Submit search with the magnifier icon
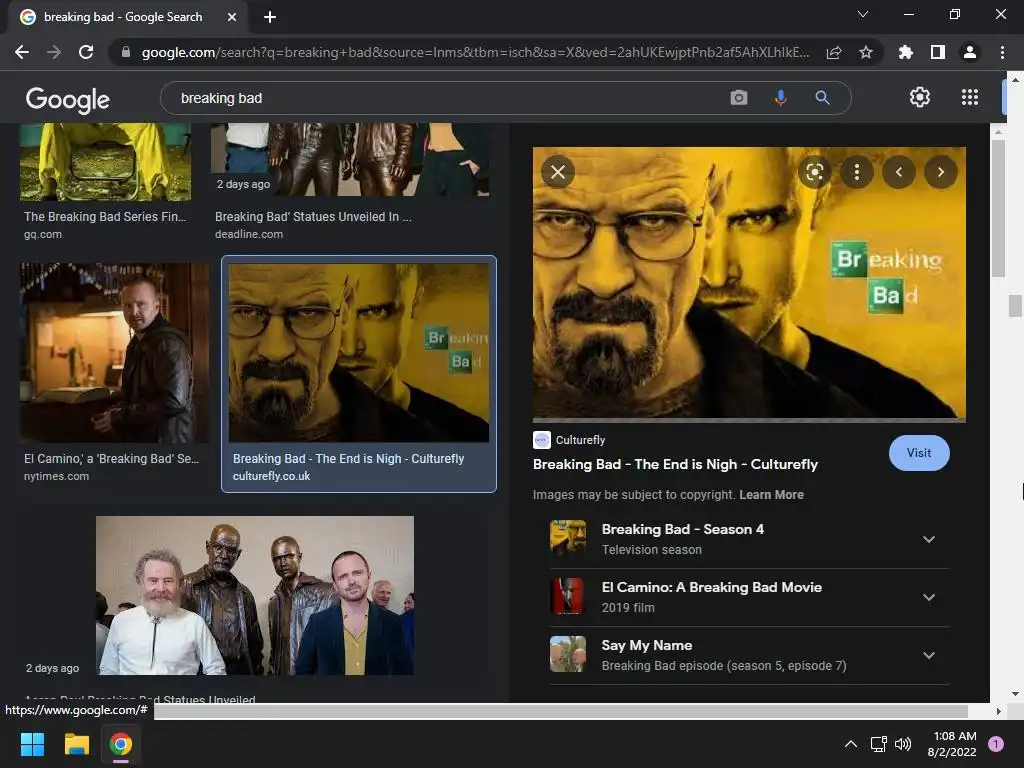The image size is (1024, 768). point(822,98)
